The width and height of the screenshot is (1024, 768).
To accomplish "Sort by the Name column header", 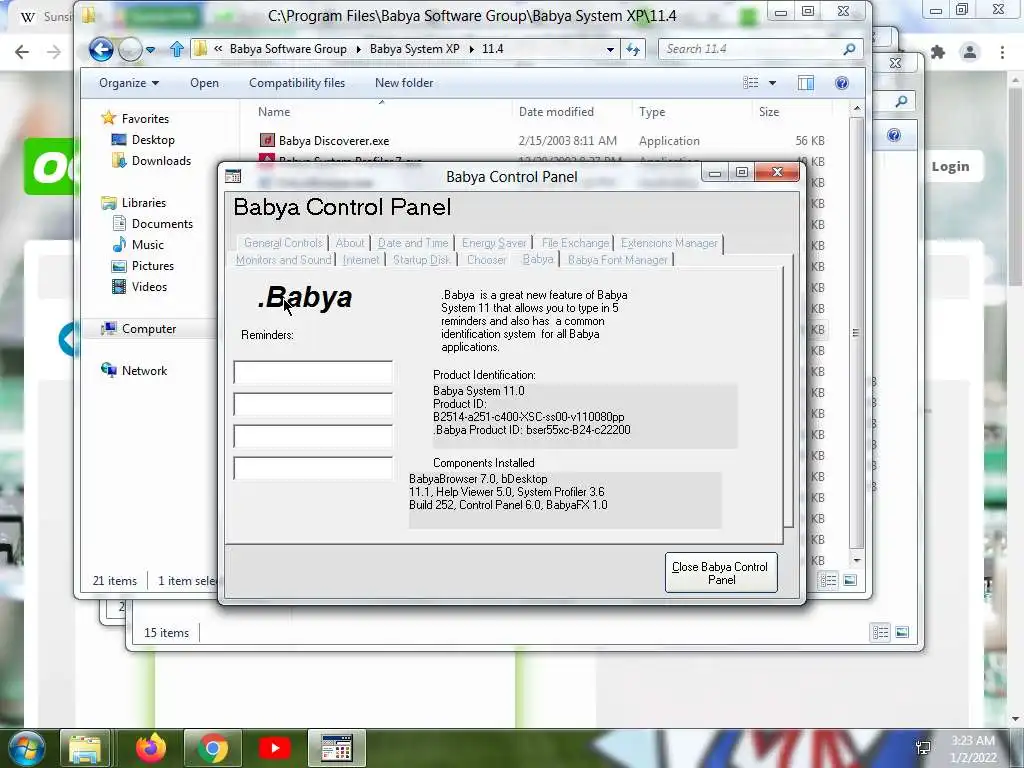I will (x=274, y=112).
